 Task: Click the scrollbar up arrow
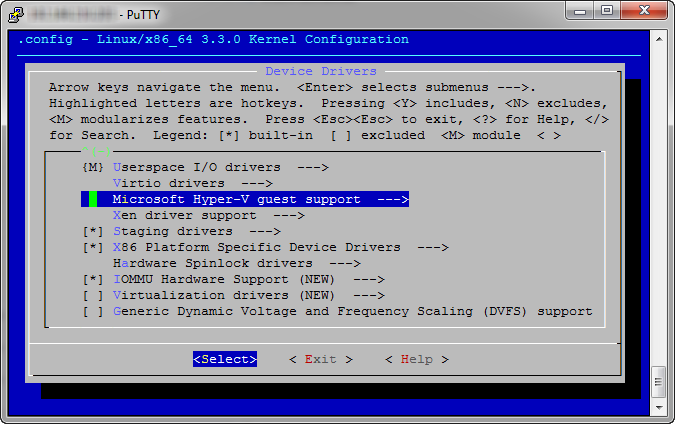click(x=659, y=39)
